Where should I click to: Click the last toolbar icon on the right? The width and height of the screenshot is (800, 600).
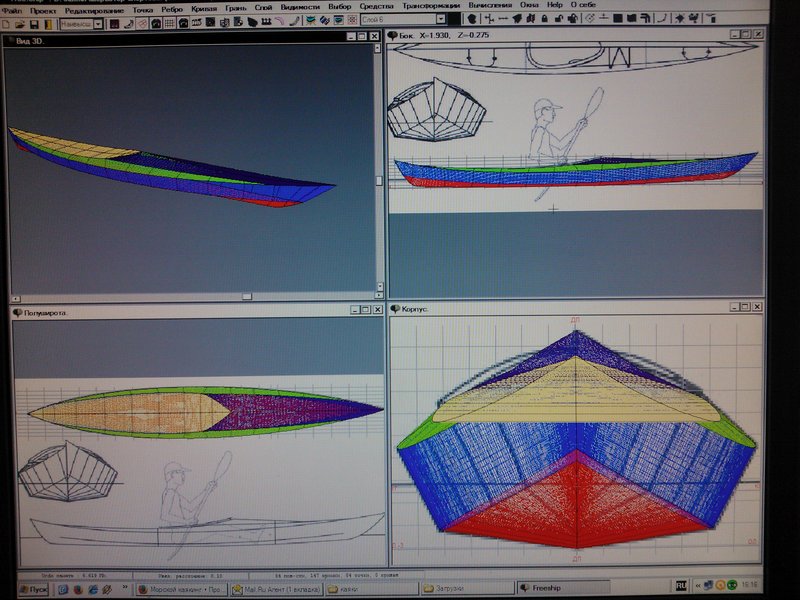pyautogui.click(x=711, y=18)
